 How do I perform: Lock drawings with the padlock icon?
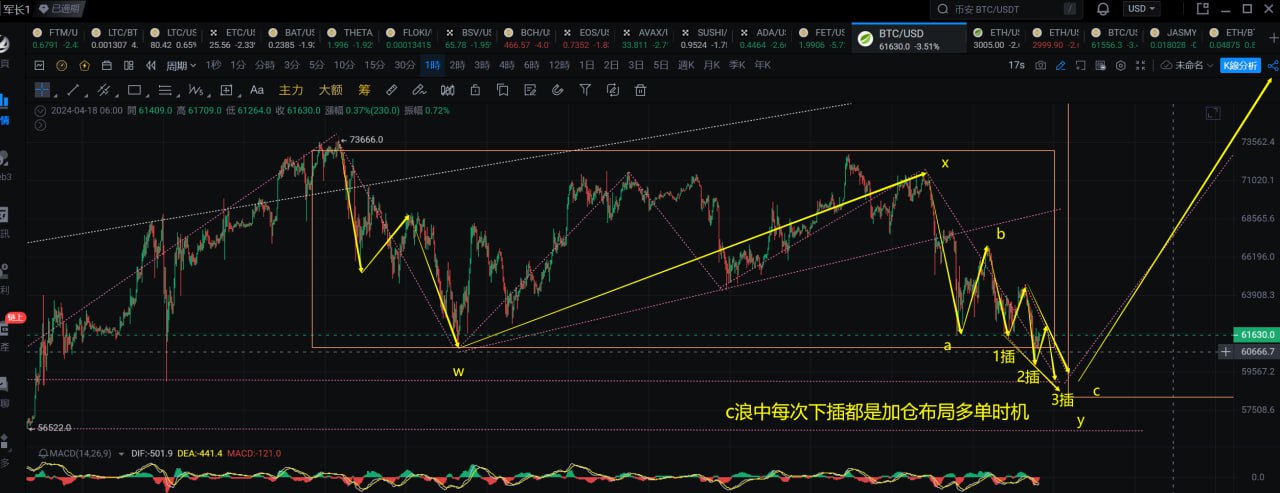pos(475,89)
